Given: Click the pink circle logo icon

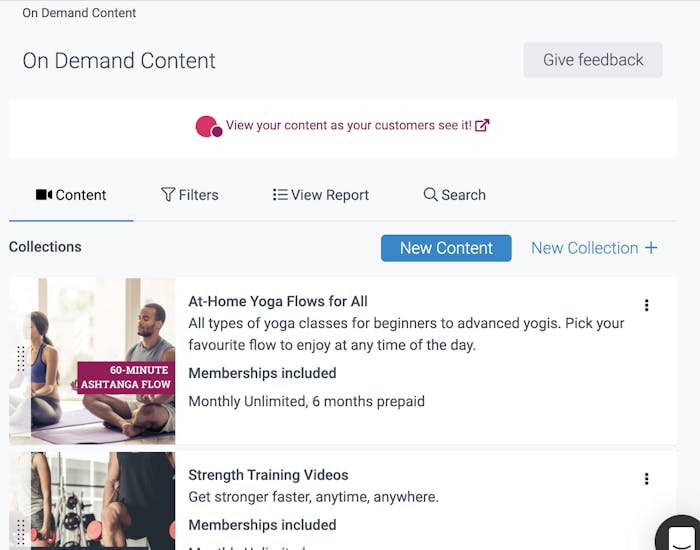Looking at the screenshot, I should [208, 127].
